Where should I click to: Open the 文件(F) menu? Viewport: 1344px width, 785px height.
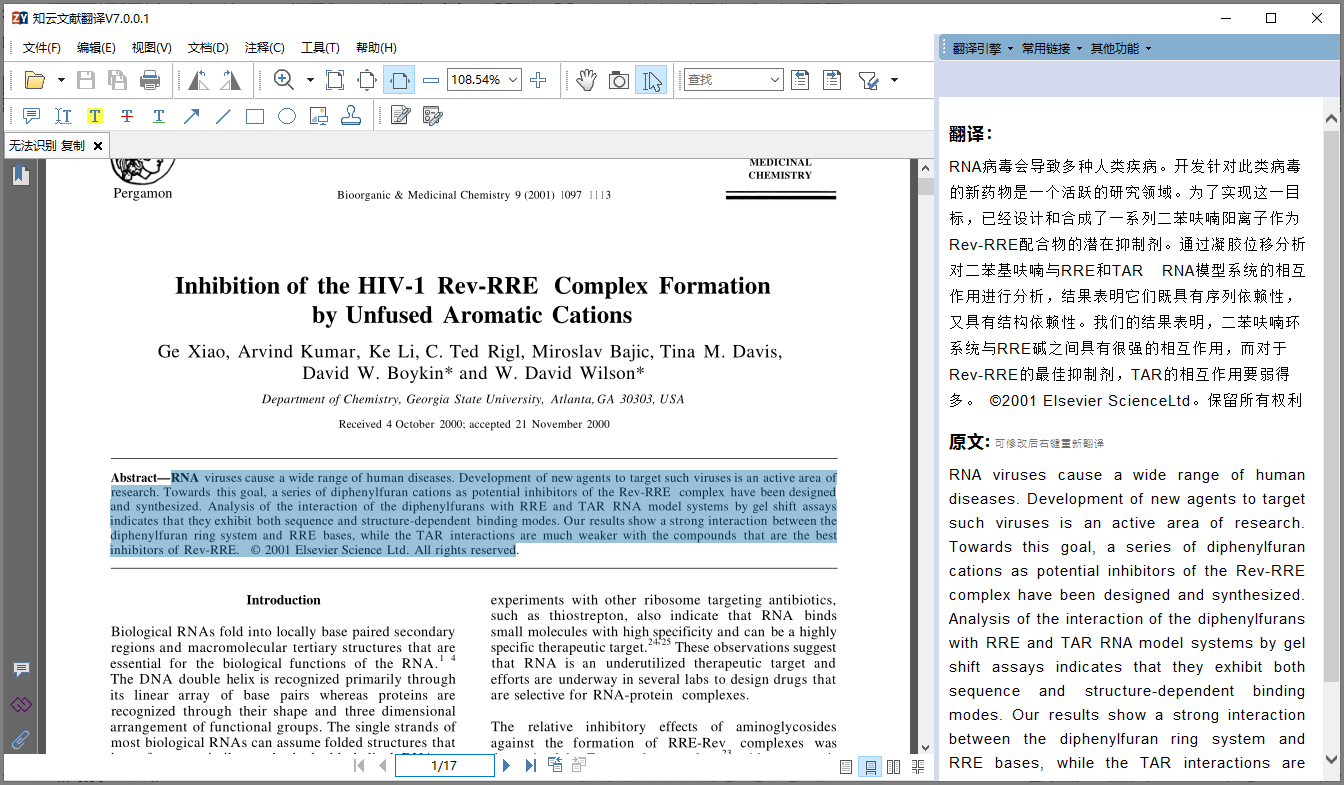coord(42,48)
